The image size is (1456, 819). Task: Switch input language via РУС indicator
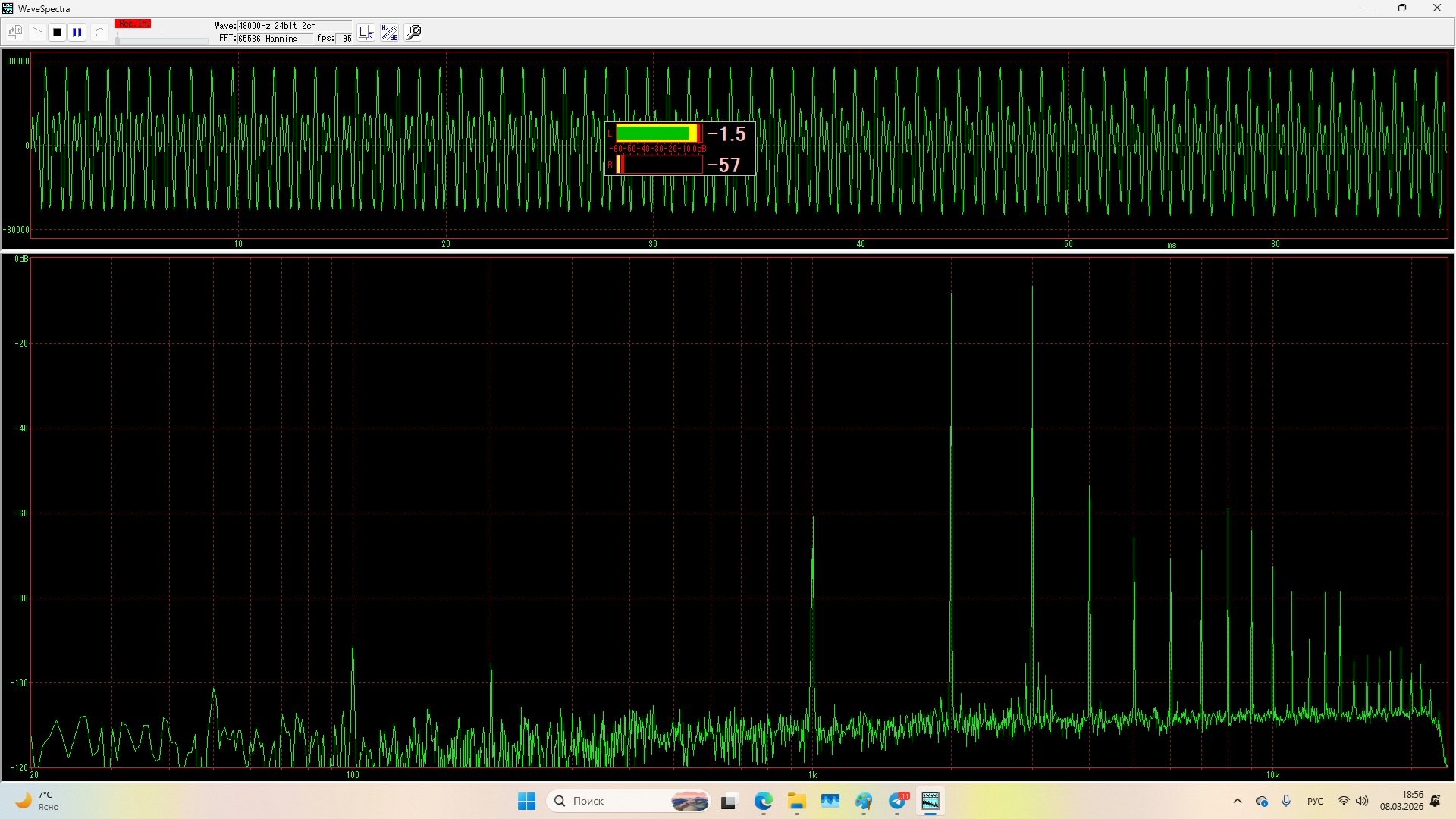pos(1315,801)
